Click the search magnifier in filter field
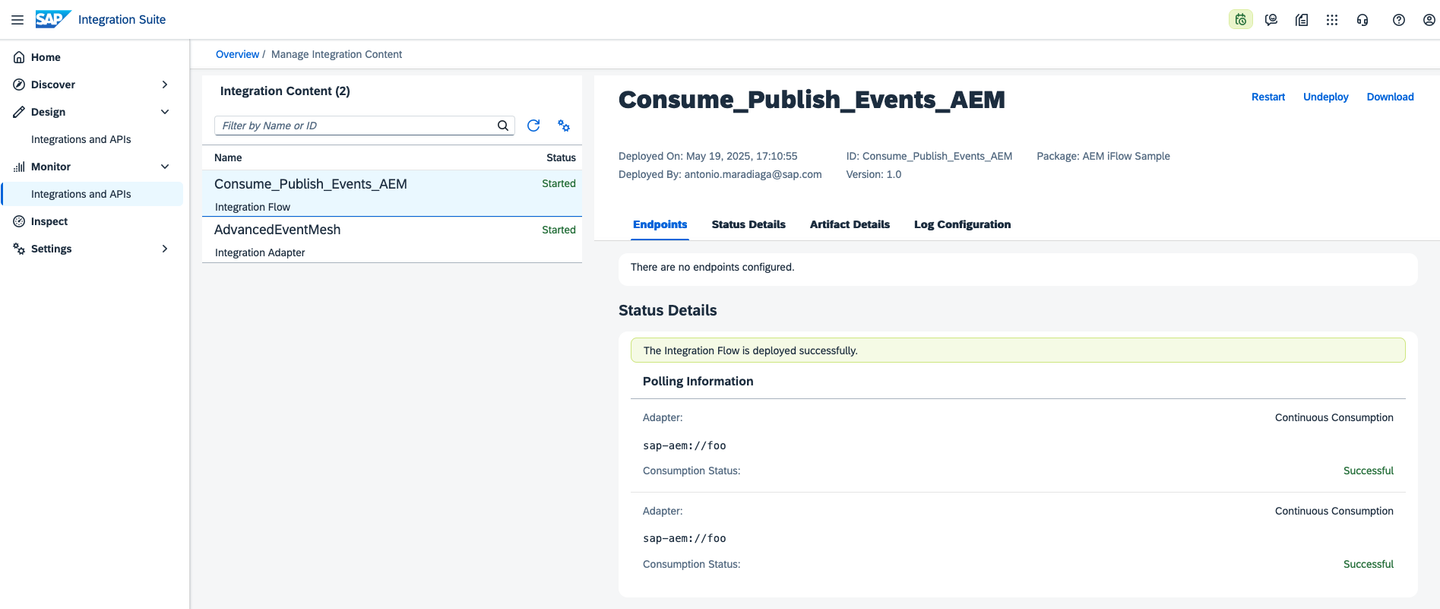1440x609 pixels. (503, 126)
